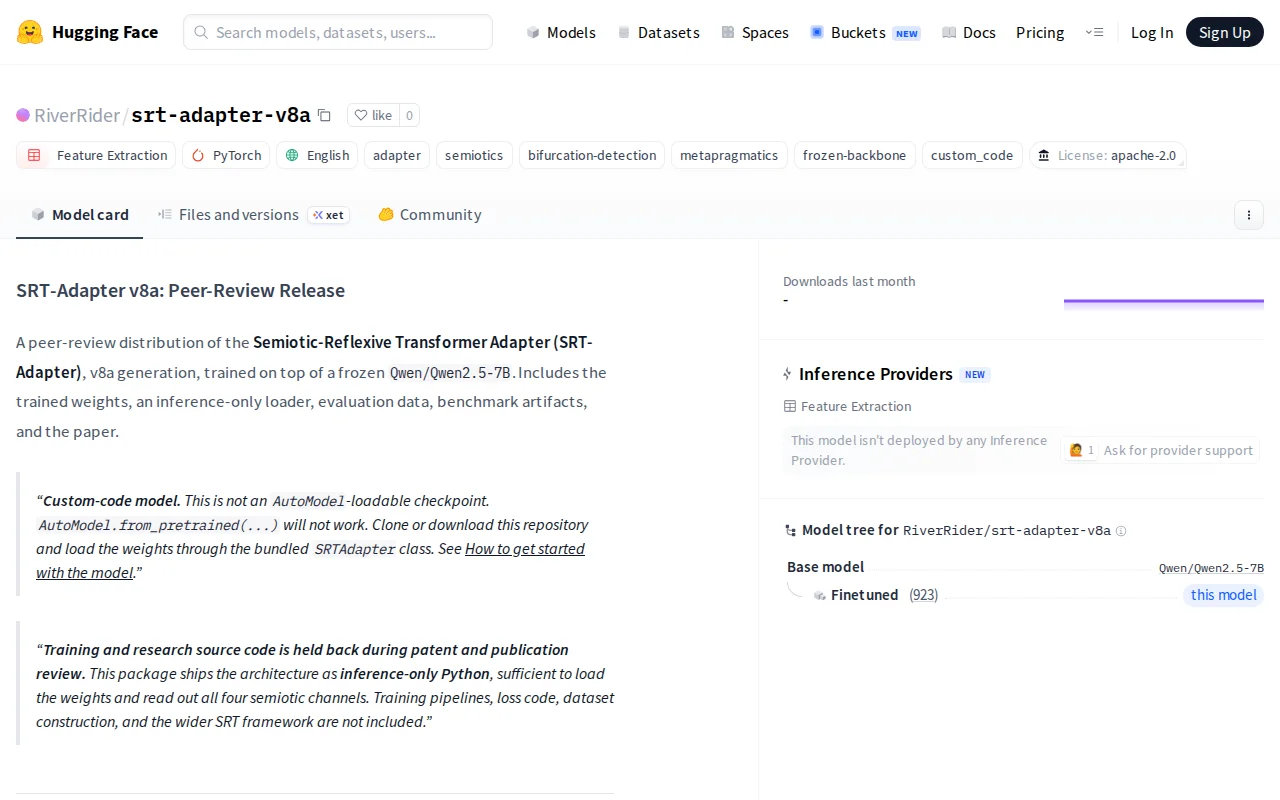Click the apache-2.0 license tag
Image resolution: width=1280 pixels, height=800 pixels.
tap(1108, 155)
